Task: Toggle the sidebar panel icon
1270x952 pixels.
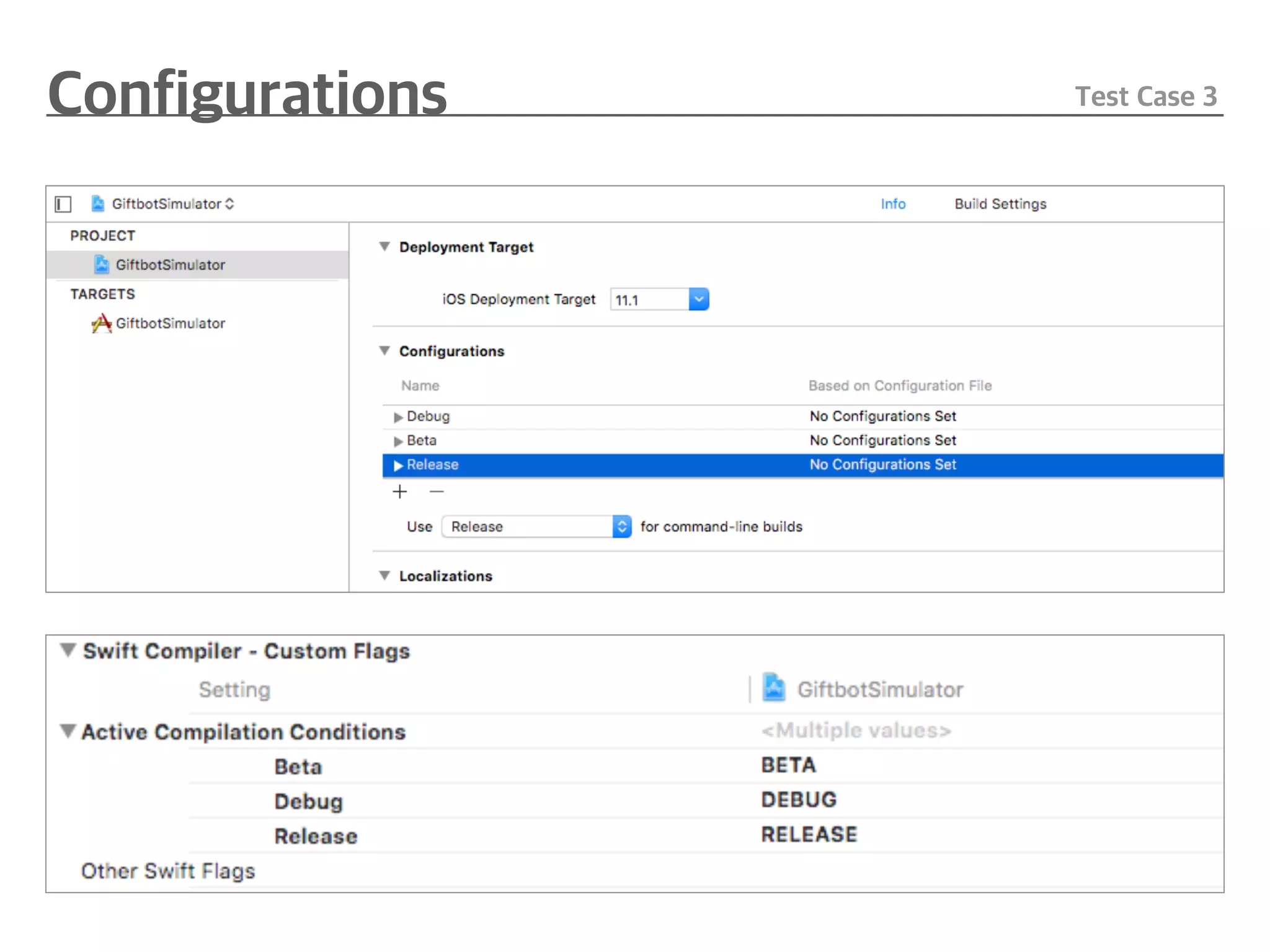Action: (x=63, y=204)
